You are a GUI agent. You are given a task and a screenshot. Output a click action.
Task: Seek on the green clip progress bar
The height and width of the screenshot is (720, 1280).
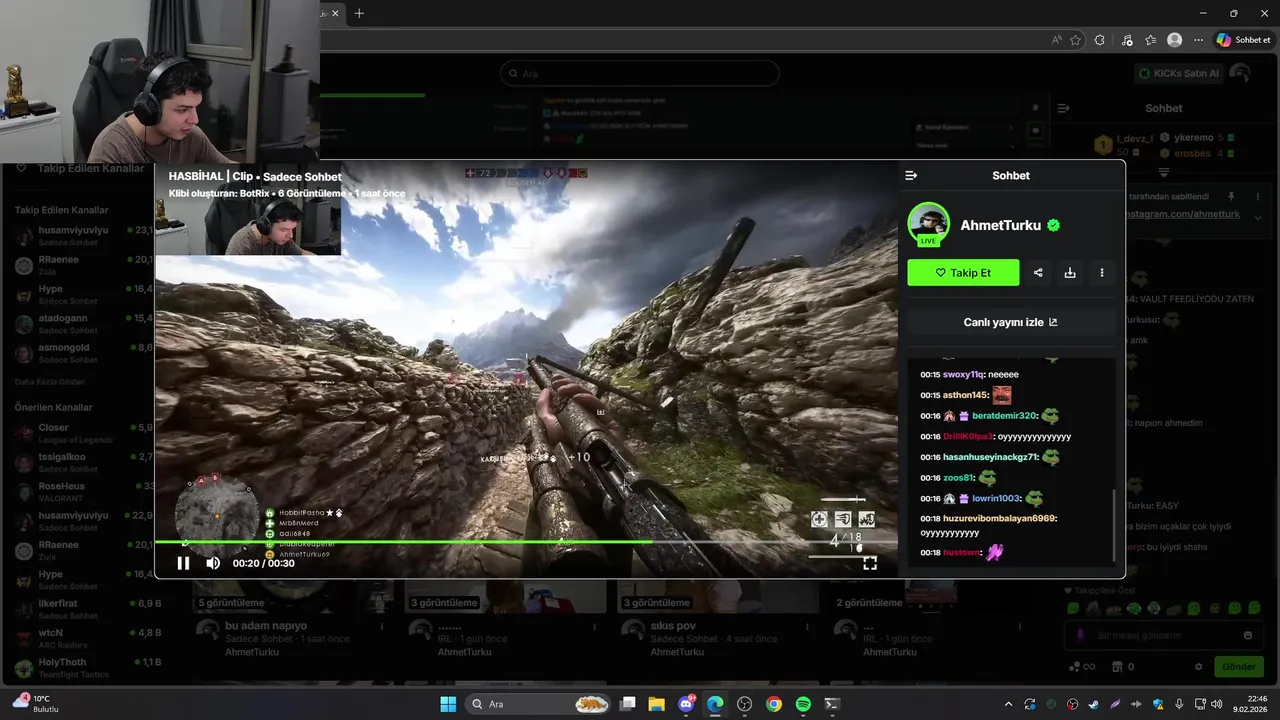pos(526,542)
